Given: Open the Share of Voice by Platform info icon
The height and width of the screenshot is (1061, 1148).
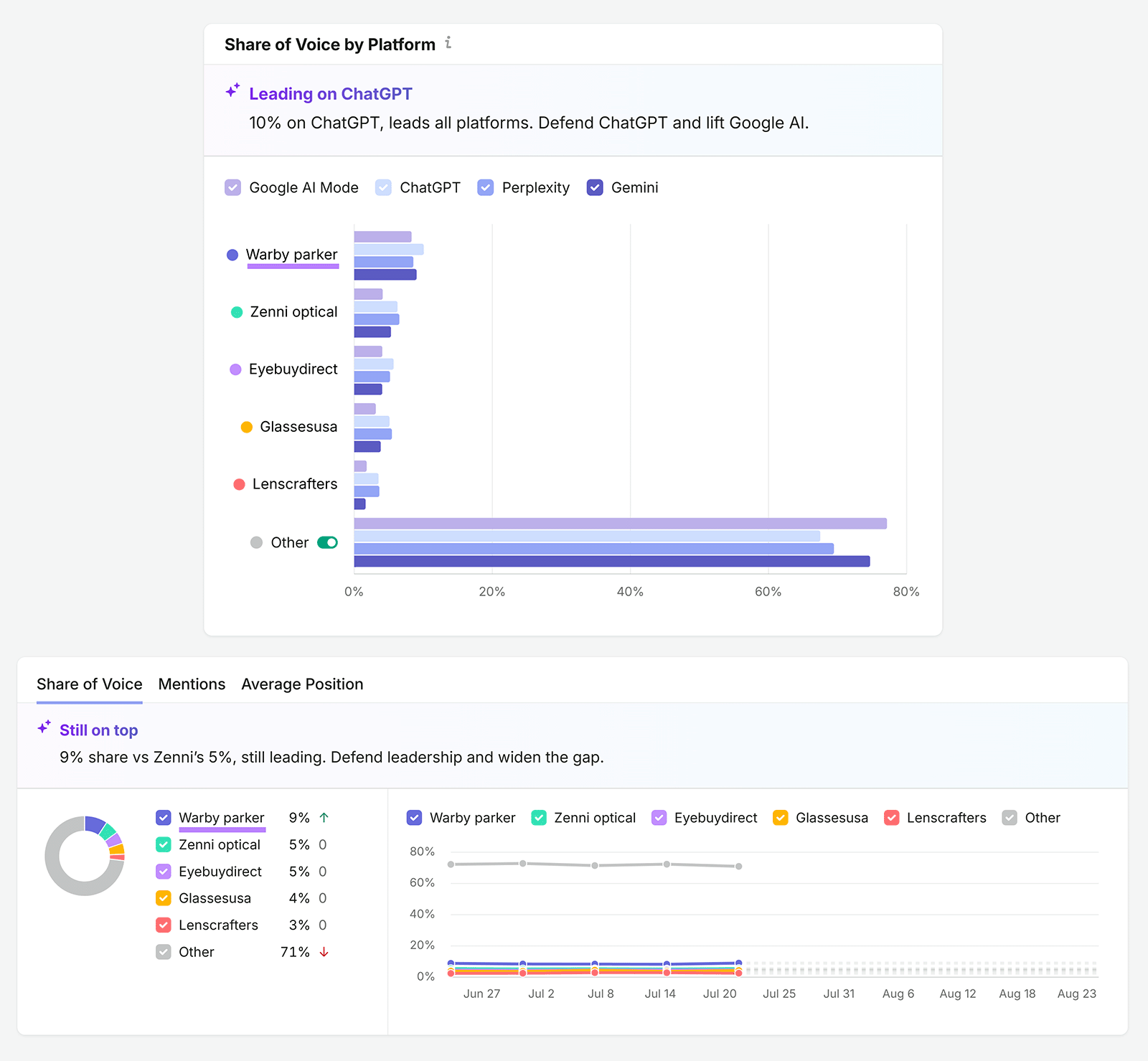Looking at the screenshot, I should pyautogui.click(x=448, y=43).
